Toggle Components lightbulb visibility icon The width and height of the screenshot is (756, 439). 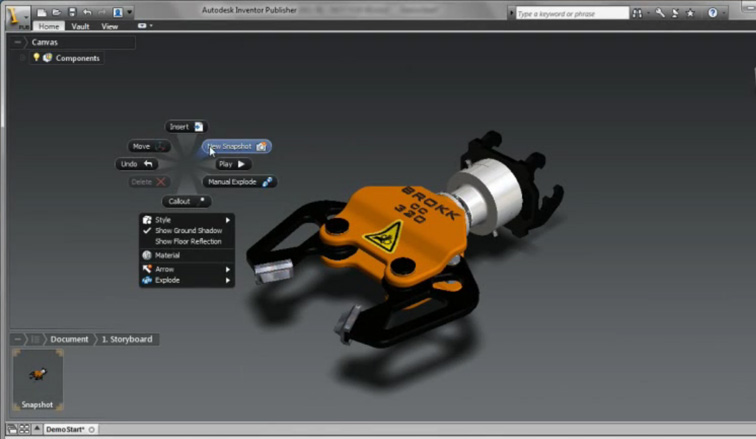[37, 58]
